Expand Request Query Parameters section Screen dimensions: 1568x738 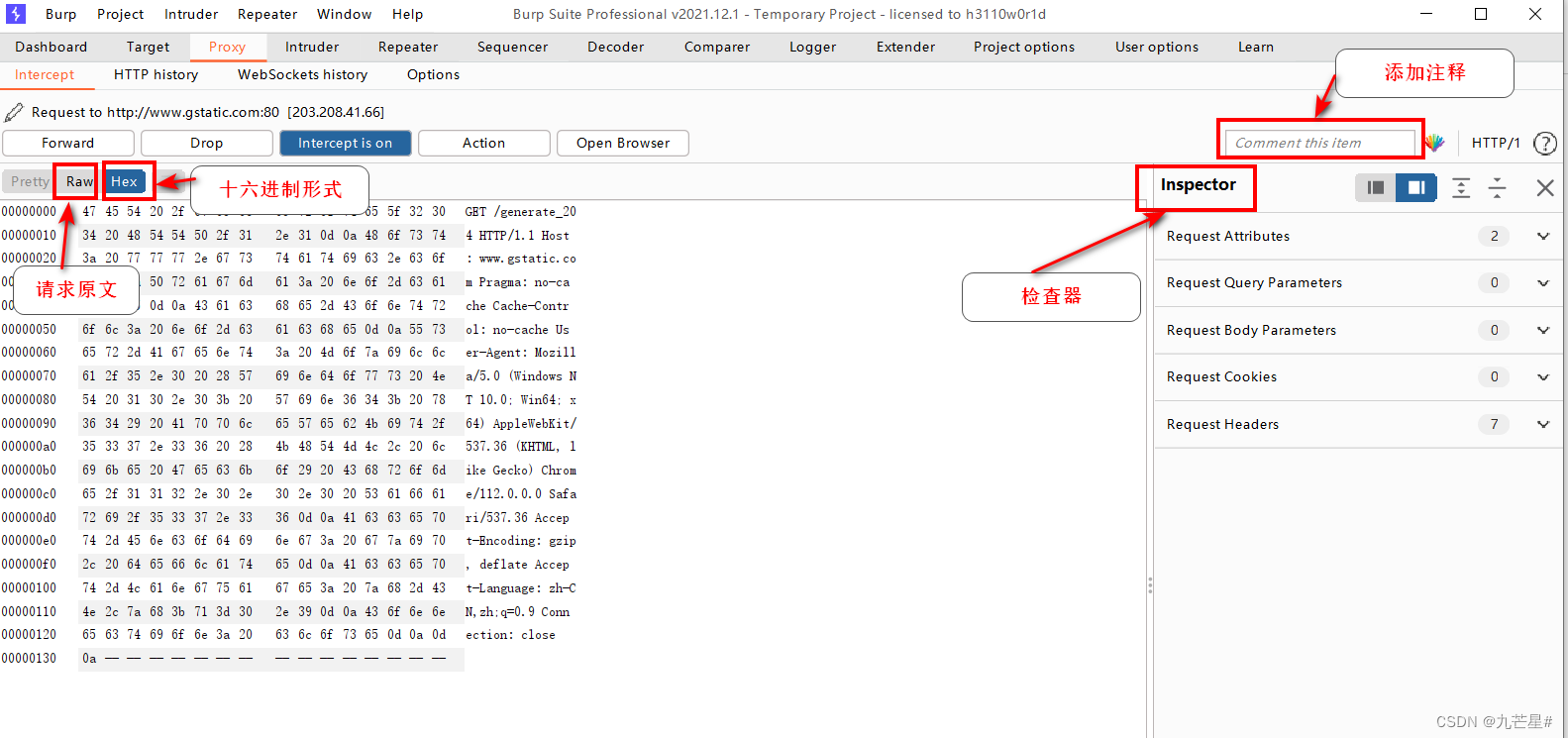point(1543,282)
